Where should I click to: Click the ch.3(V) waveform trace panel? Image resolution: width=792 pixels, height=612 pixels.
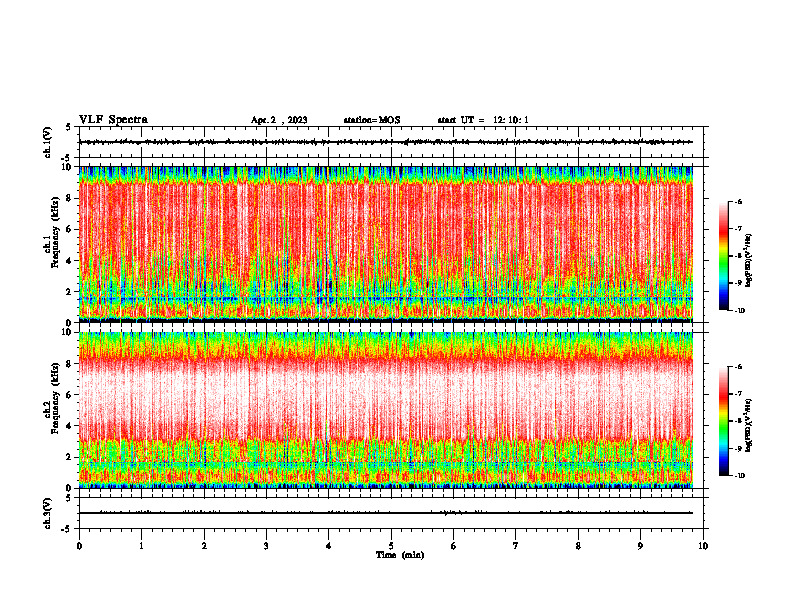391,513
